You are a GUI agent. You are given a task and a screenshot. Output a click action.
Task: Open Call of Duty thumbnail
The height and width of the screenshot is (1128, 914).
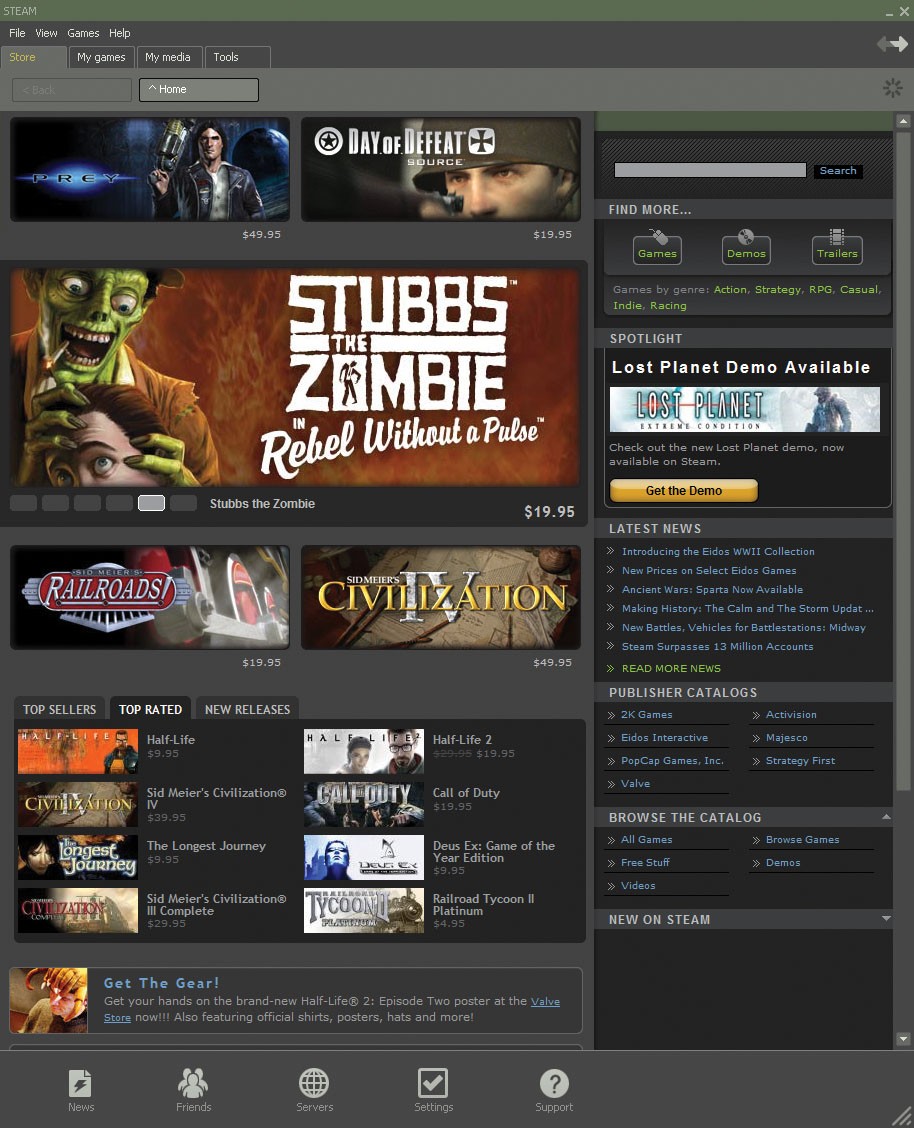364,804
